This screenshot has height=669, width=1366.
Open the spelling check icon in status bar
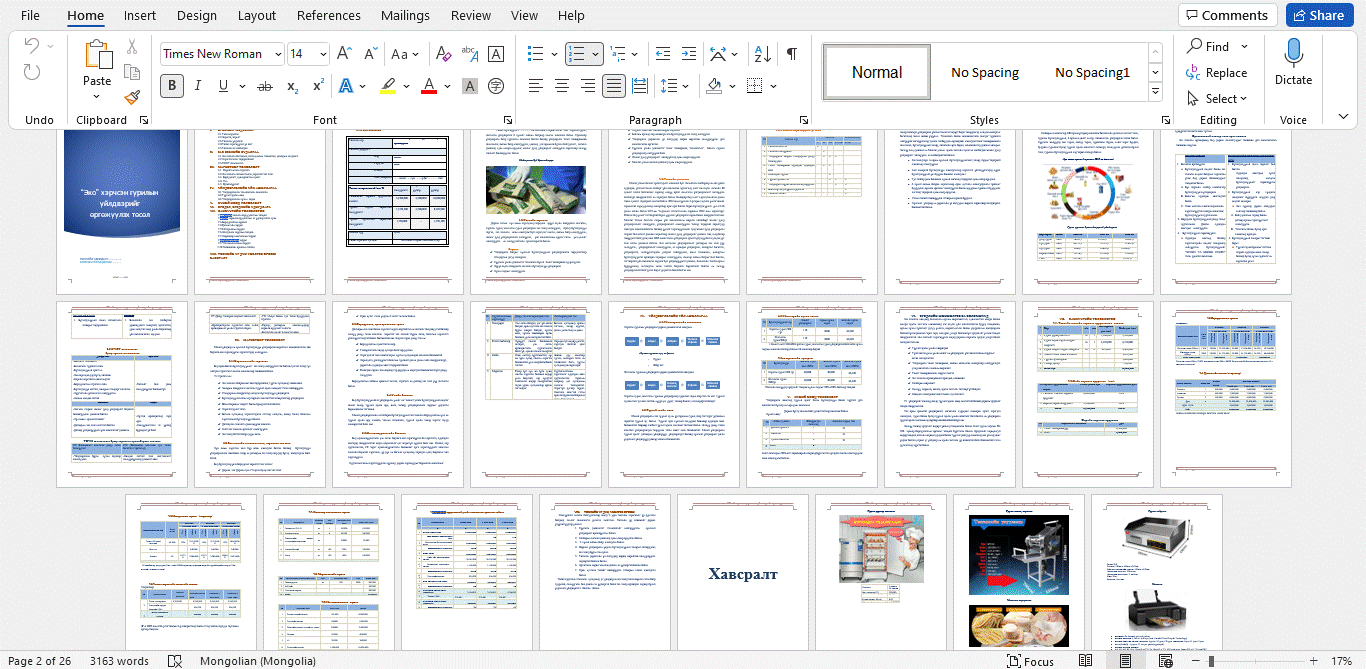[x=175, y=661]
